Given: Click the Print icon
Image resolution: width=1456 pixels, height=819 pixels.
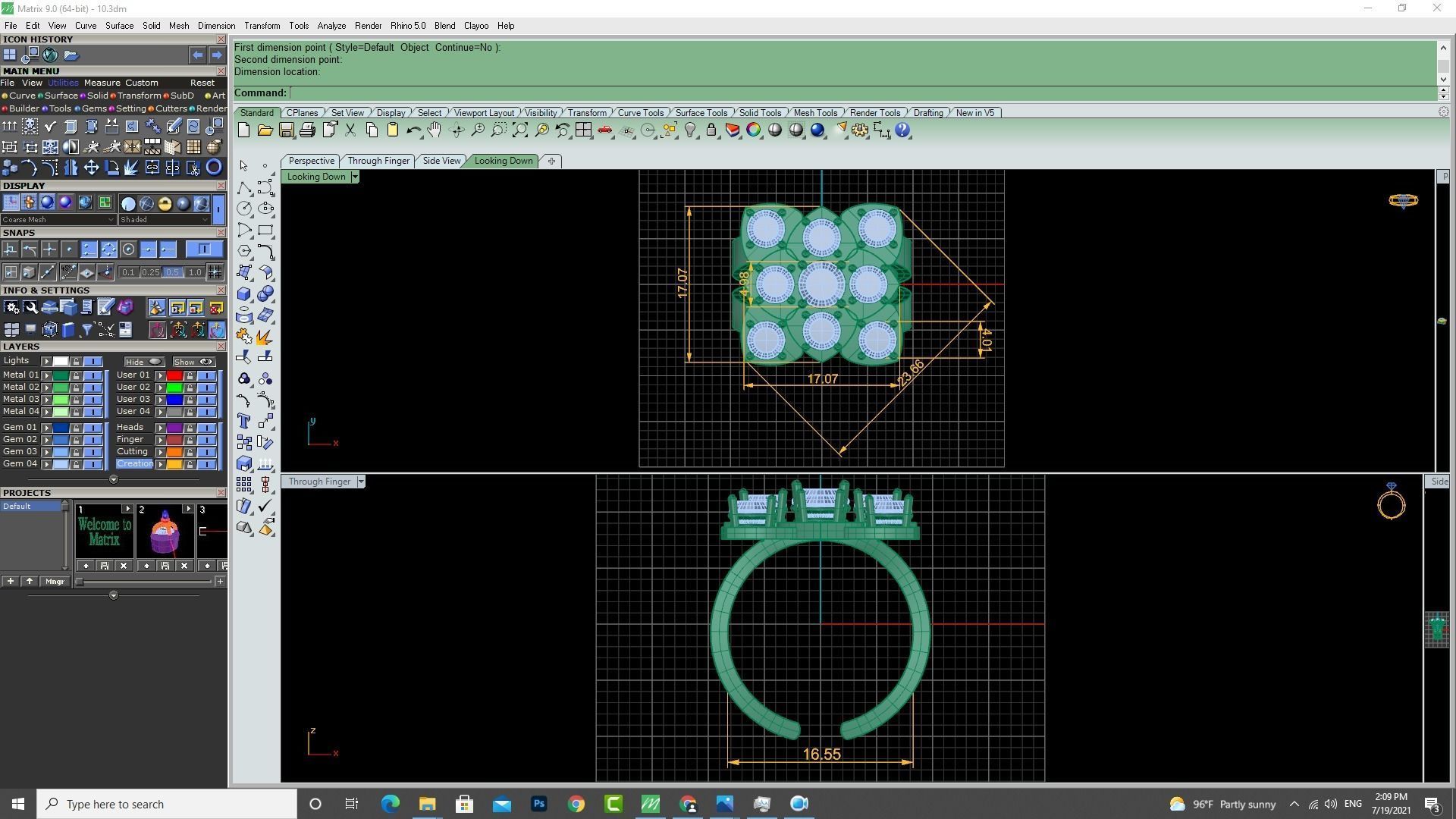Looking at the screenshot, I should 307,130.
